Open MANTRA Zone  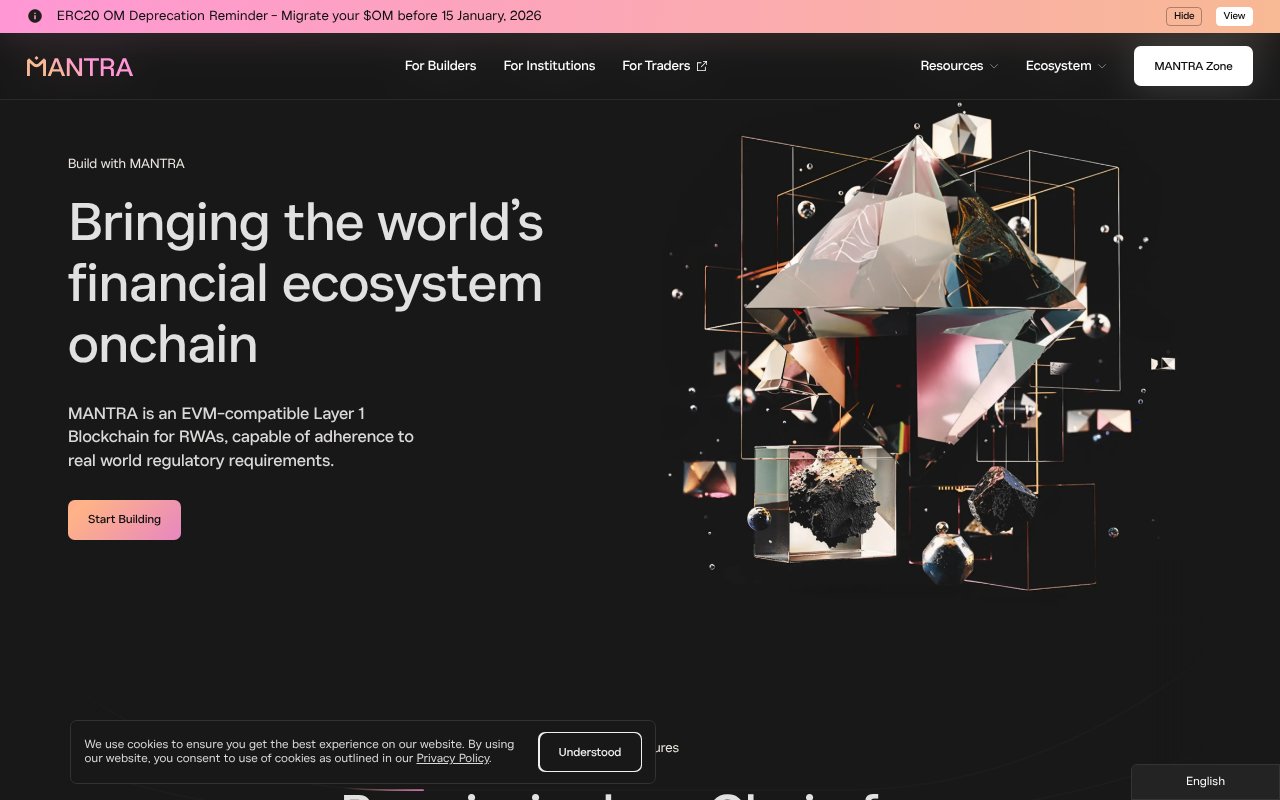coord(1193,65)
